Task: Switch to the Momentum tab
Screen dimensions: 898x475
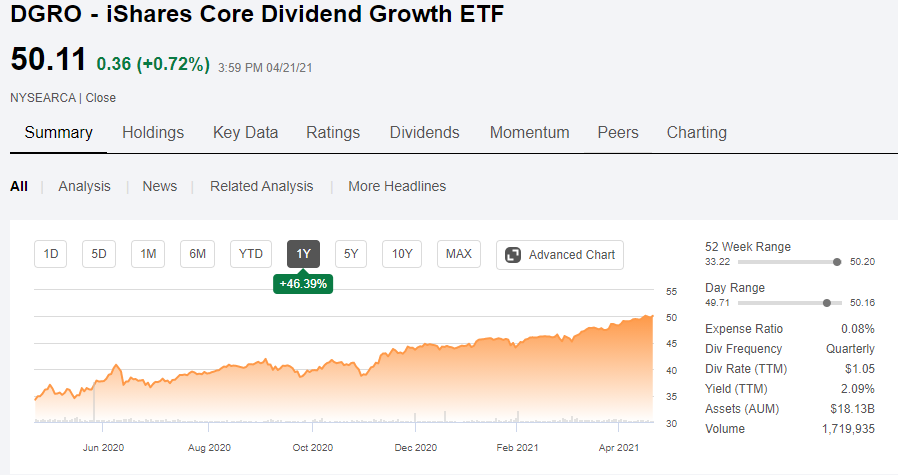Action: point(529,132)
